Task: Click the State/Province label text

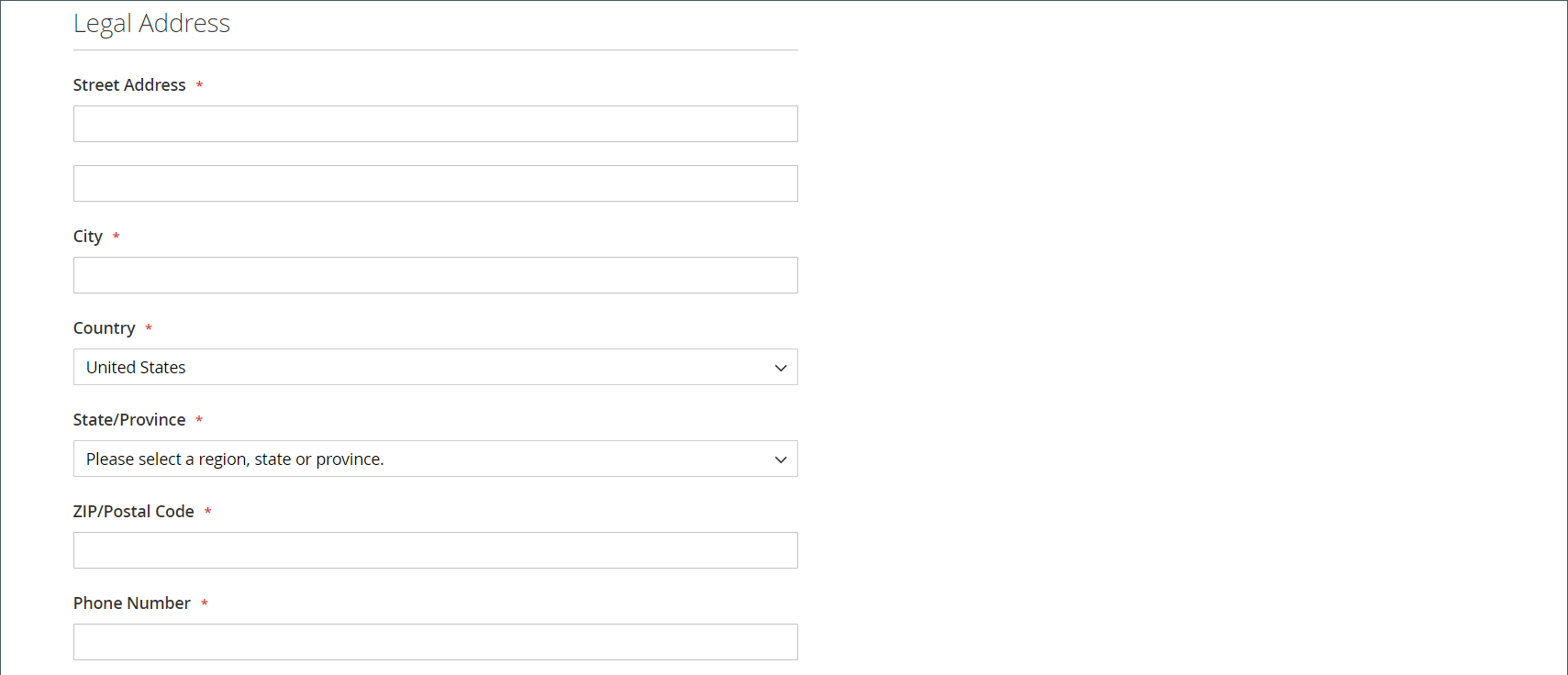Action: 129,420
